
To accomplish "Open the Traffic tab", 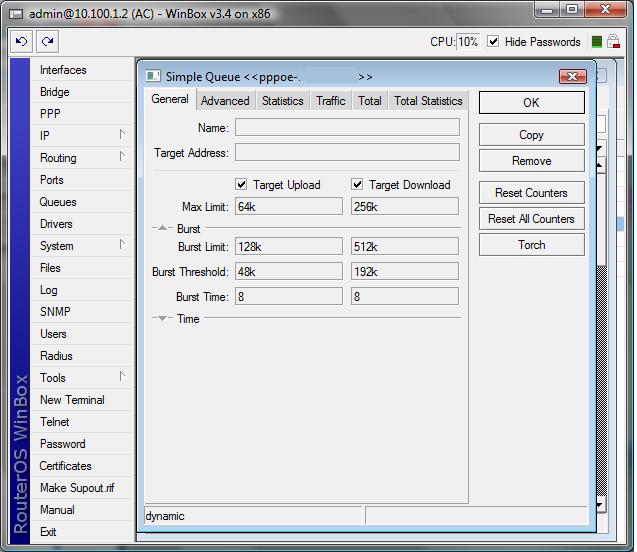I will pyautogui.click(x=331, y=101).
